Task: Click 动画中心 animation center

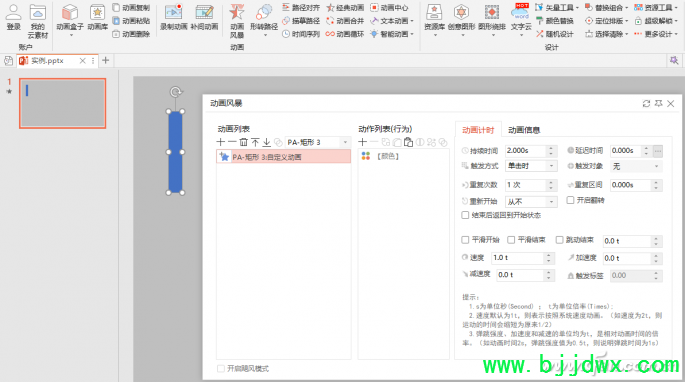Action: [389, 7]
